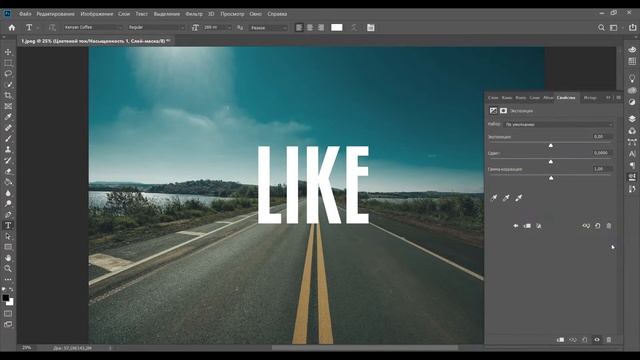This screenshot has width=640, height=360.
Task: Open Character panel from right dock icon
Action: click(x=632, y=154)
